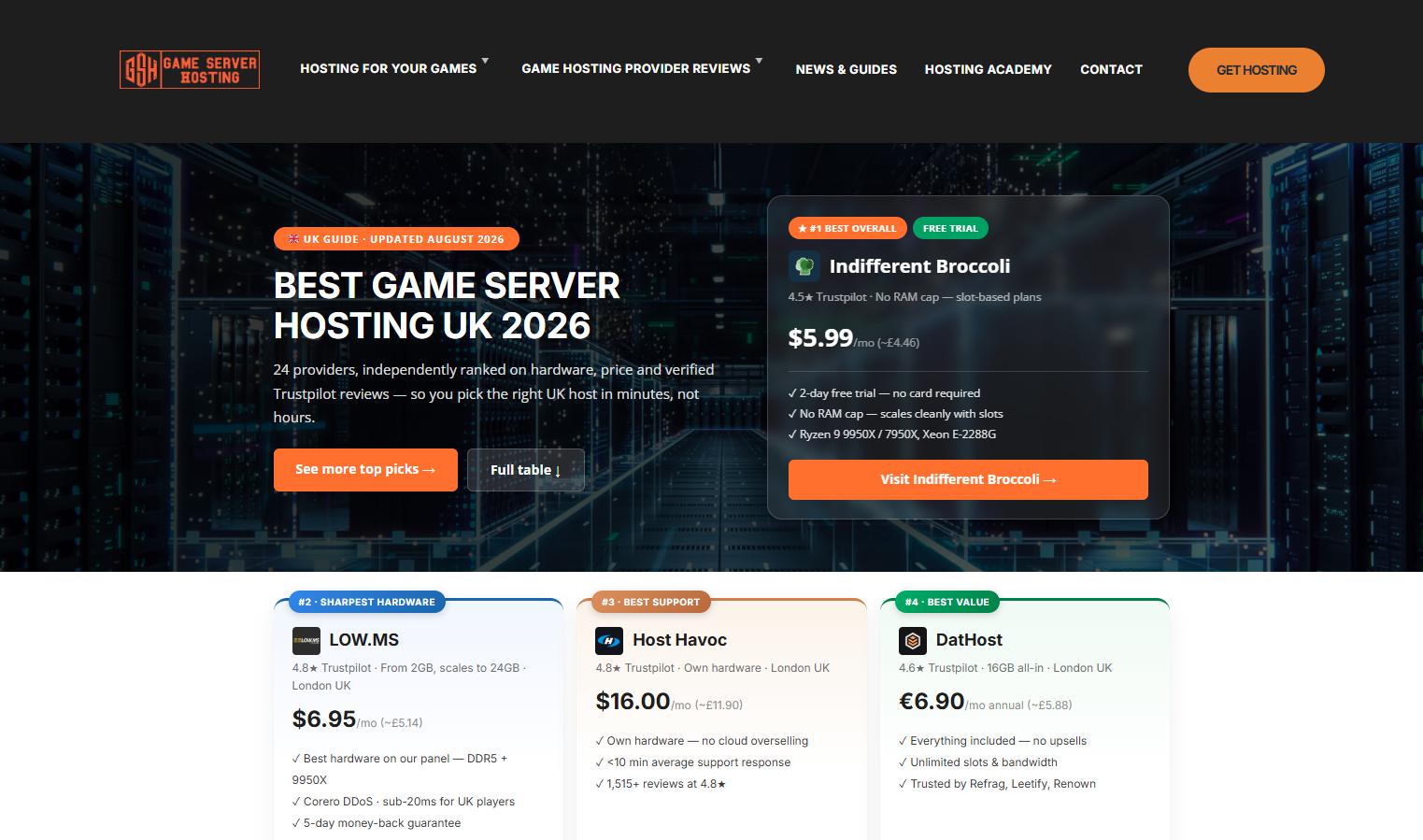
Task: Open the Indifferent Broccoli provider title
Action: point(919,266)
